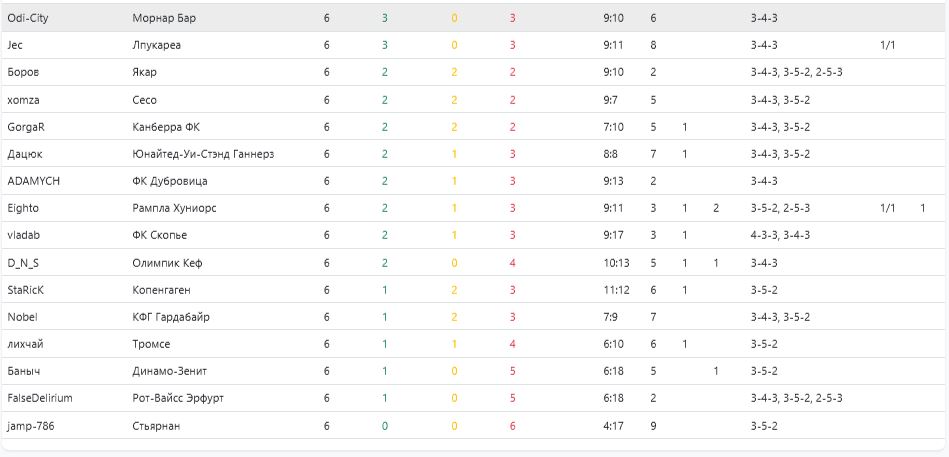Click the vladab manager name

click(x=24, y=235)
